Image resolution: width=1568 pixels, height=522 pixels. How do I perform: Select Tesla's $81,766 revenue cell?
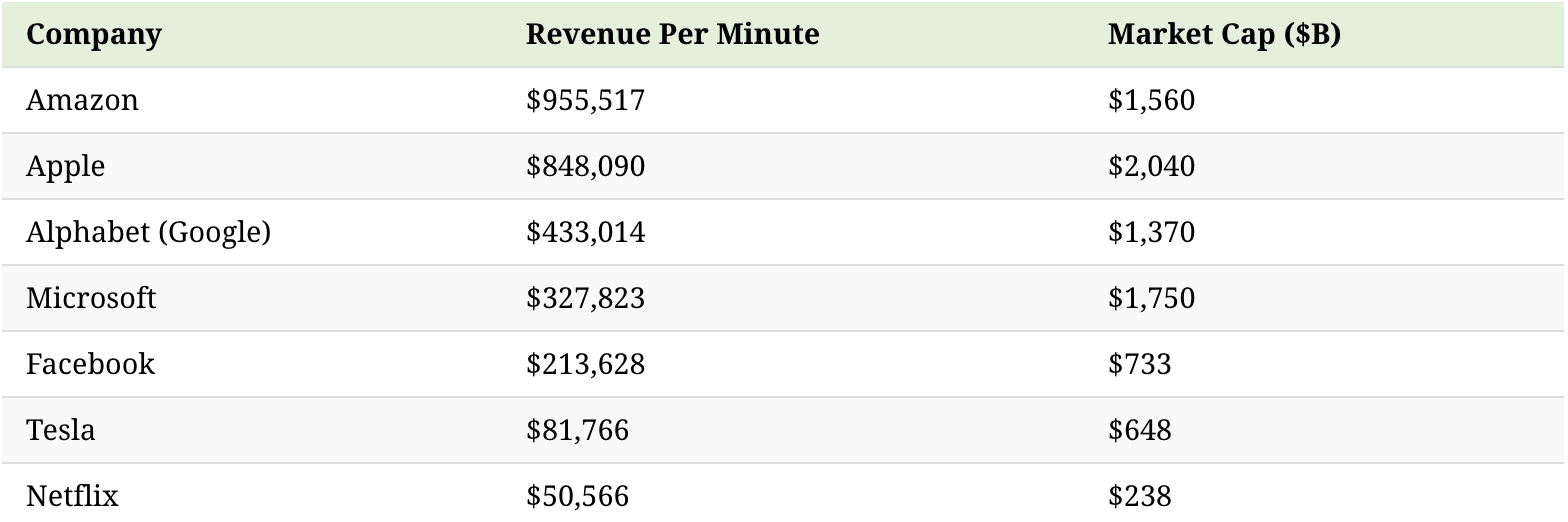pos(577,430)
